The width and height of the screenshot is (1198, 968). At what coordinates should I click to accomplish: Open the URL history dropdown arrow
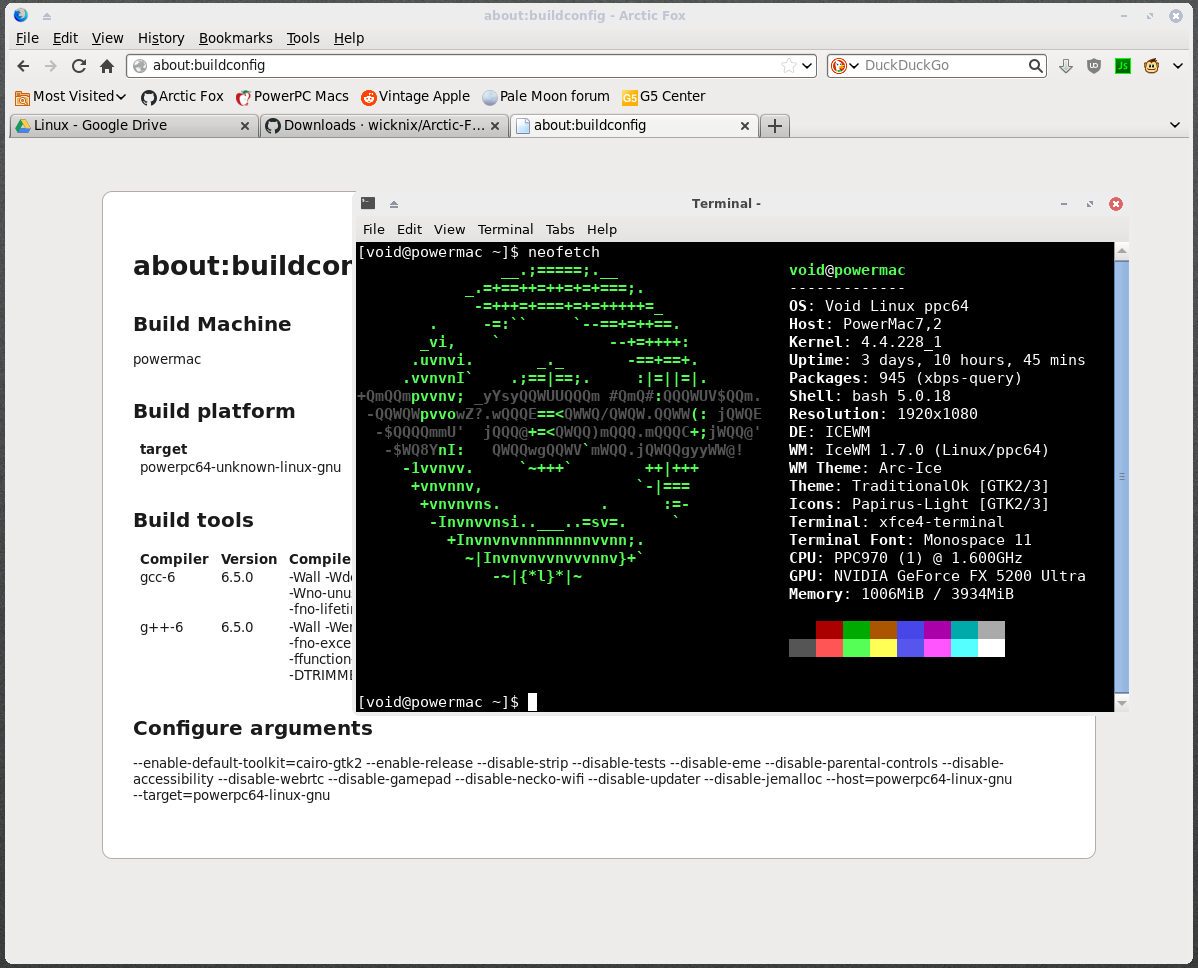click(807, 66)
